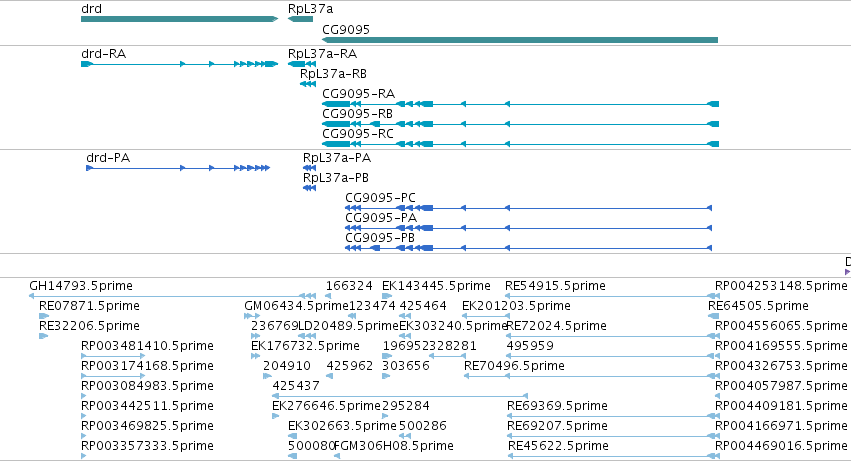Select the CG9095-PB protein label
The image size is (851, 461).
(x=380, y=238)
